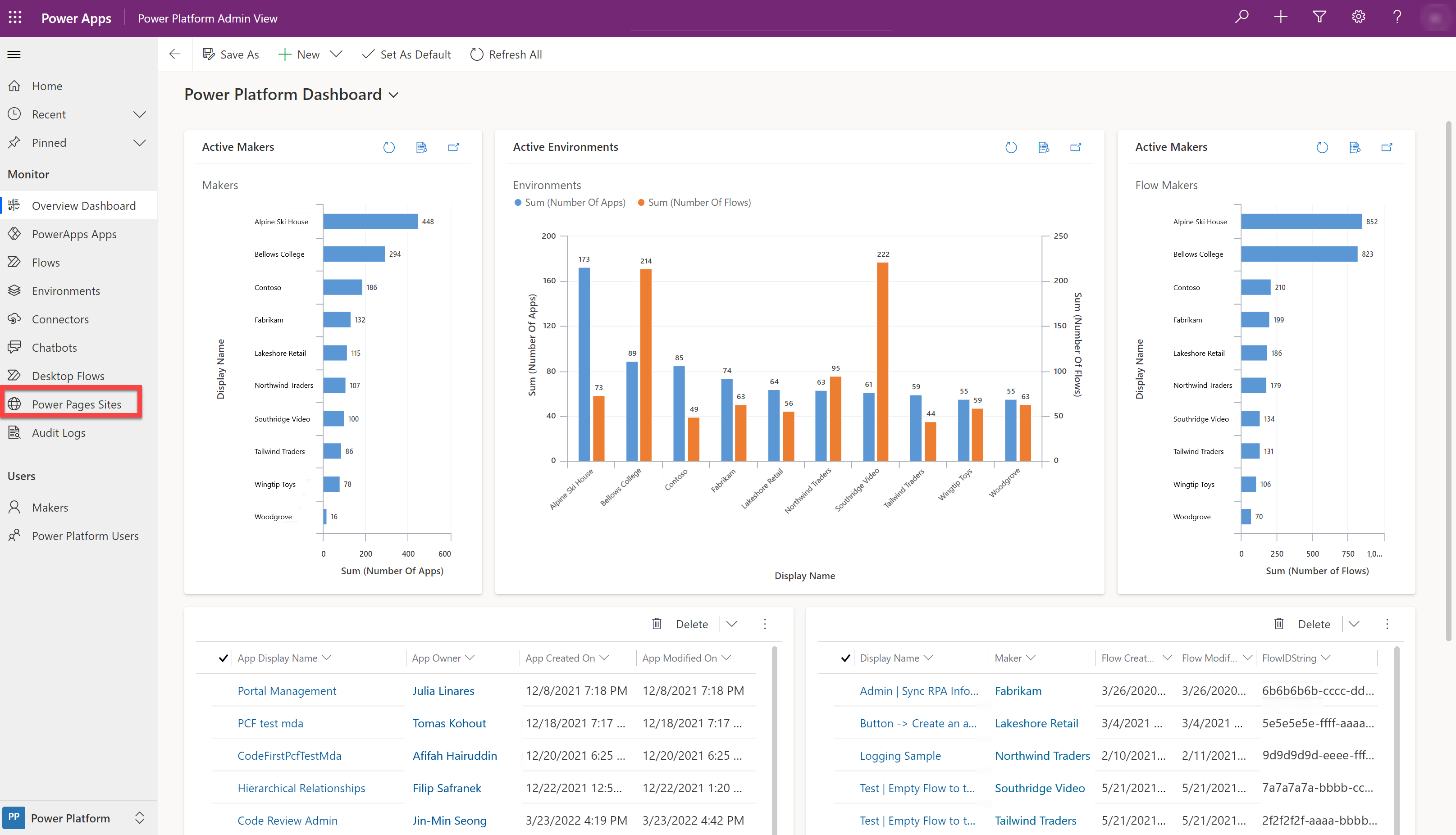Click the Overview Dashboard icon
Image resolution: width=1456 pixels, height=835 pixels.
tap(15, 205)
